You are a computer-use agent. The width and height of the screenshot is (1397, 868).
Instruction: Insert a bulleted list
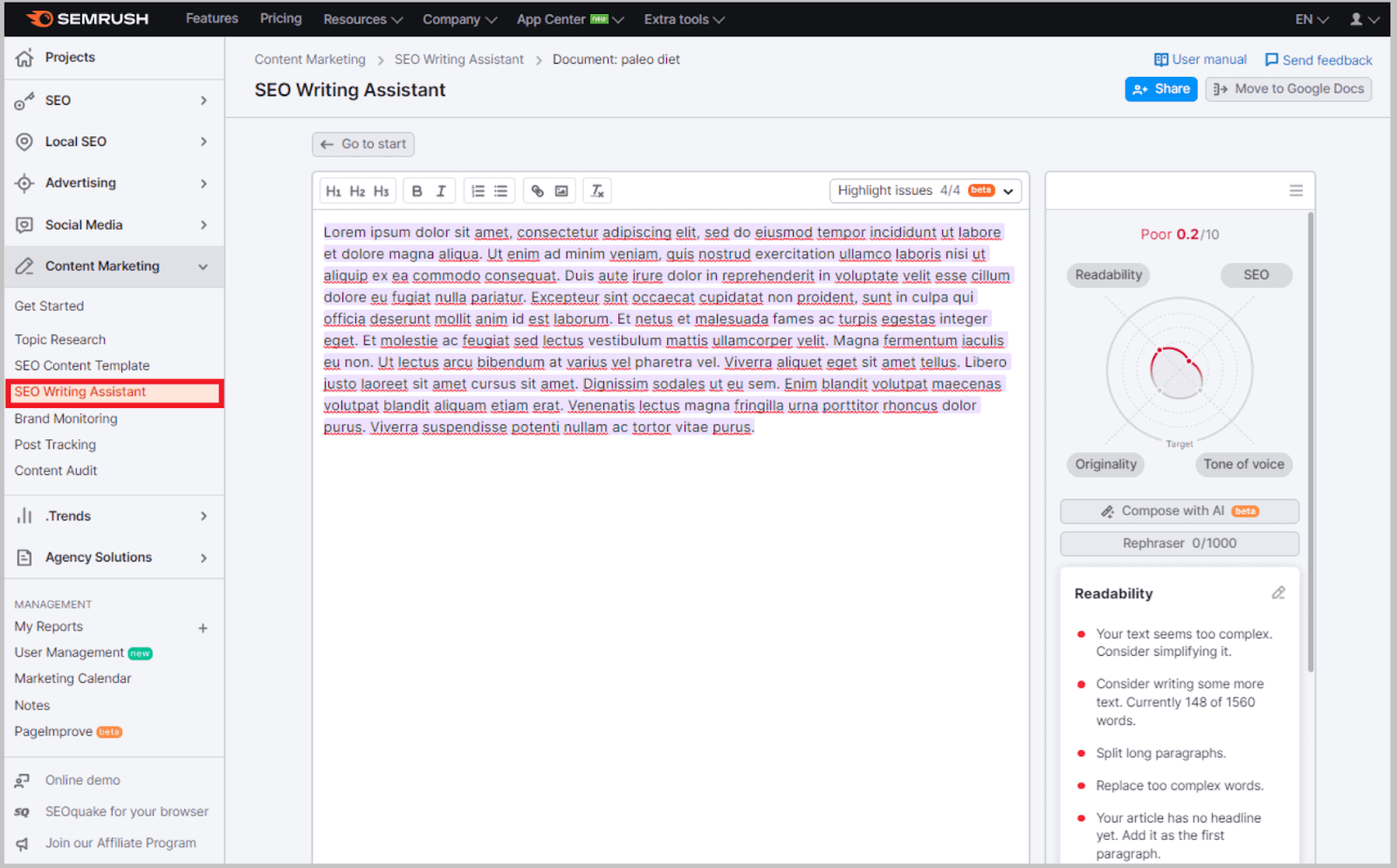click(x=501, y=191)
